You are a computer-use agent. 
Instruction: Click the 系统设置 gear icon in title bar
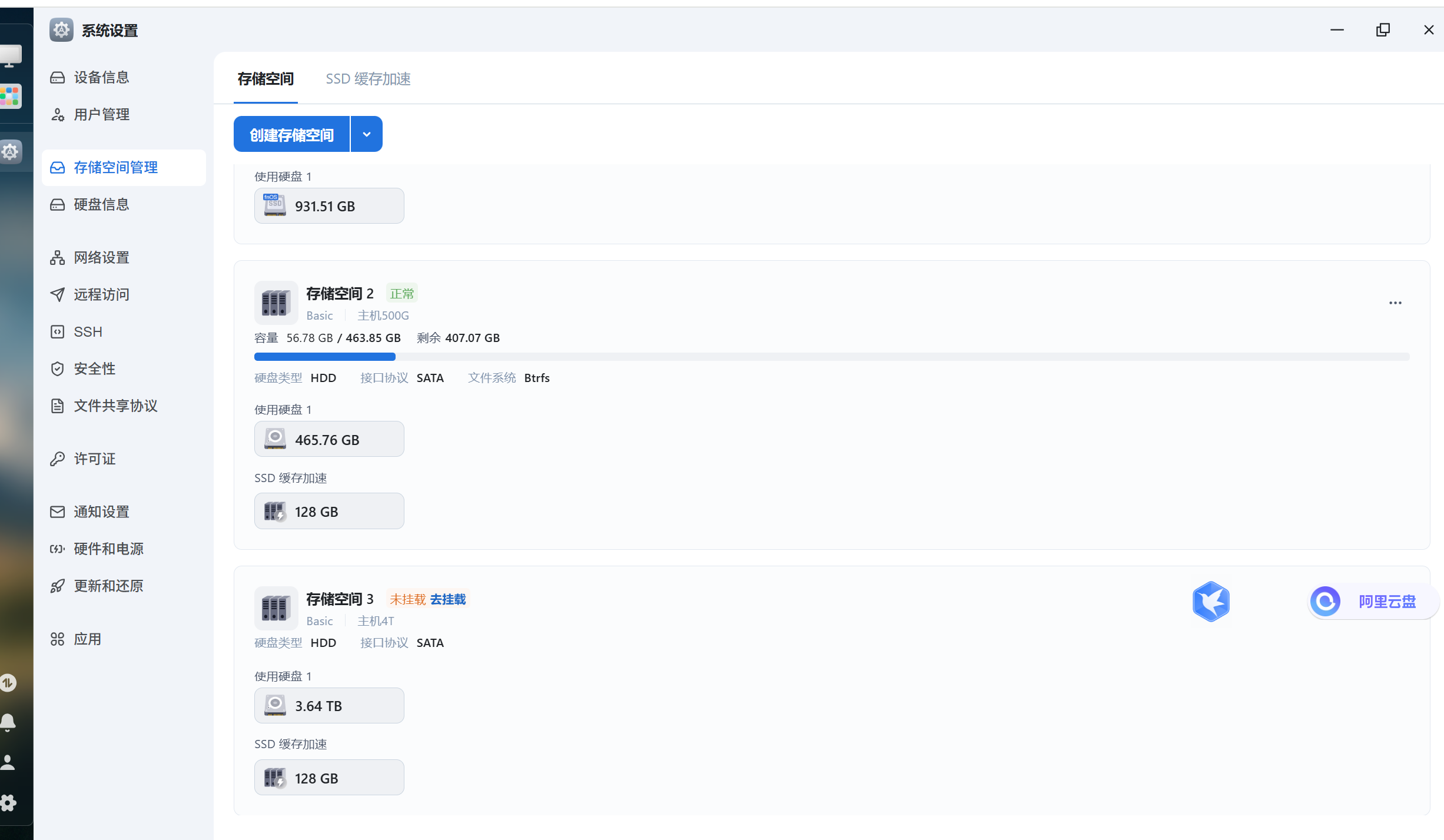pos(61,30)
